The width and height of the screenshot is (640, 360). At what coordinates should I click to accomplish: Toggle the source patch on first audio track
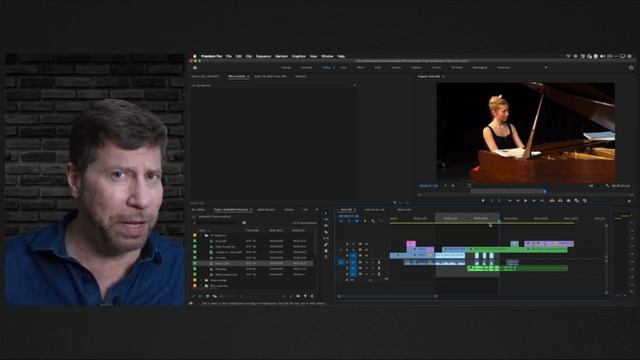(341, 262)
